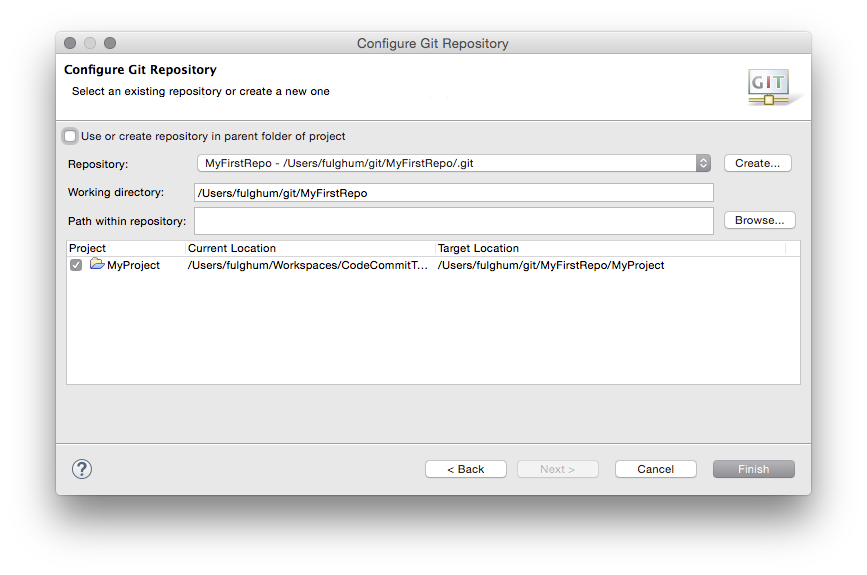Click the Browse... button

coord(760,220)
